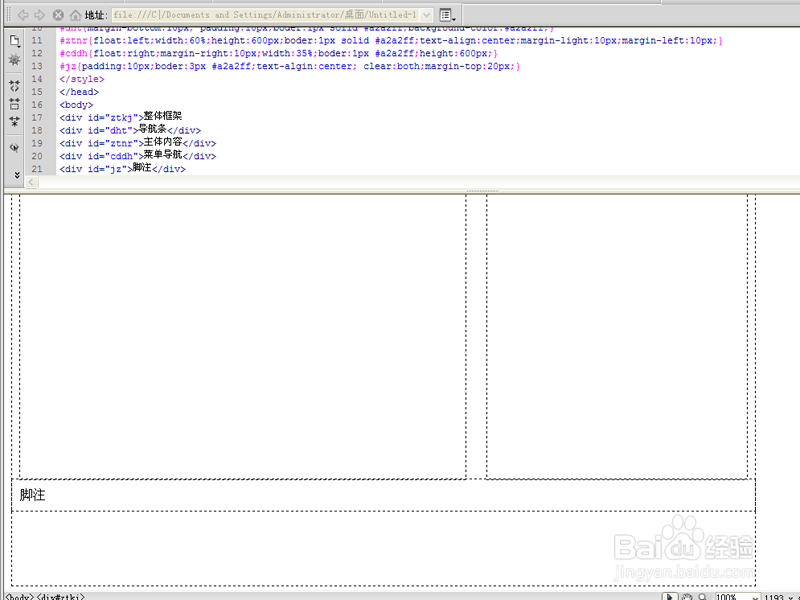
Task: Choose the Zoom tool magnifier in status bar
Action: point(703,596)
